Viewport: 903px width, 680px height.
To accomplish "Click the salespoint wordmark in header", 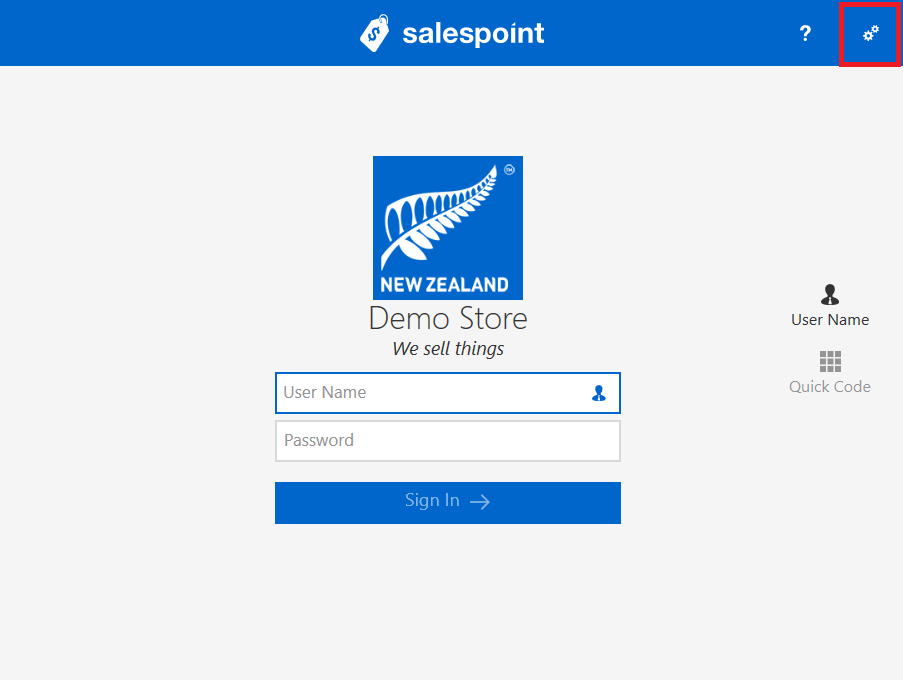I will coord(473,34).
